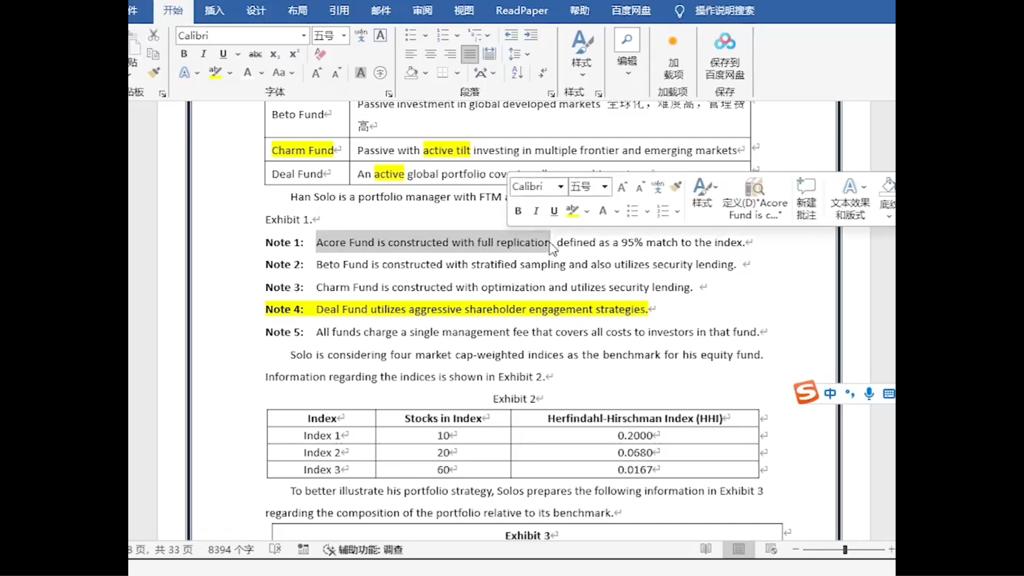The height and width of the screenshot is (576, 1024).
Task: Open Text Effects (文本效果和版式) dropdown
Action: 850,199
